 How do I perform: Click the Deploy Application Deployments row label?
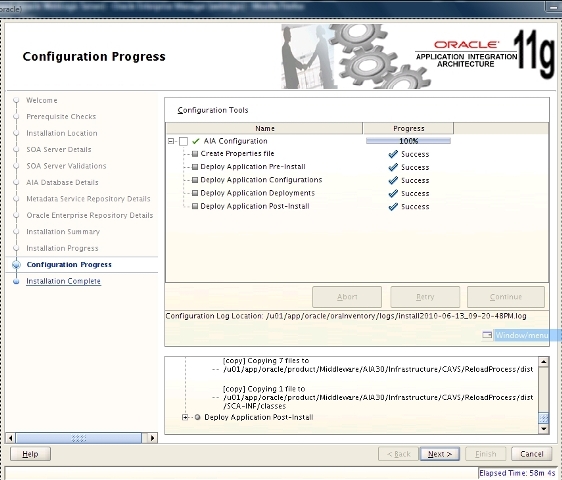pos(257,193)
